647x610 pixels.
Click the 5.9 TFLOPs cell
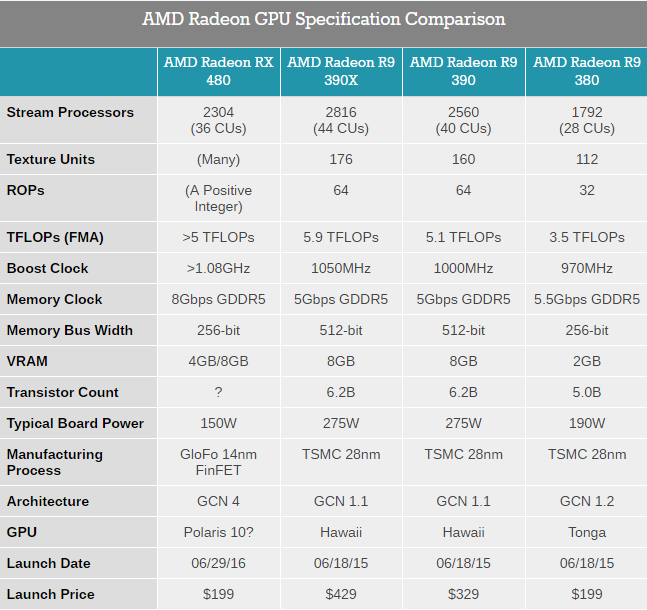pos(341,237)
